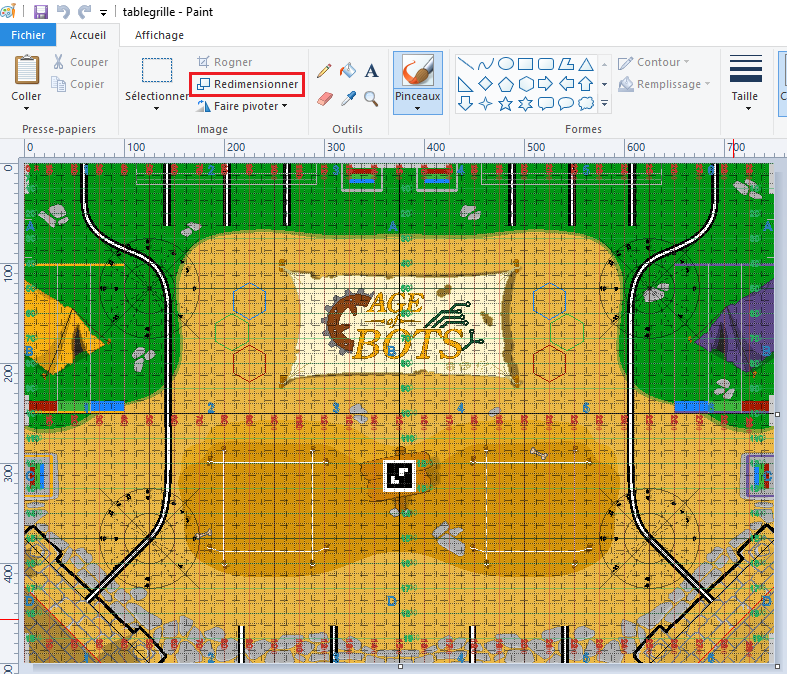Choose the Triangle shape
Viewport: 787px width, 674px height.
tap(586, 64)
